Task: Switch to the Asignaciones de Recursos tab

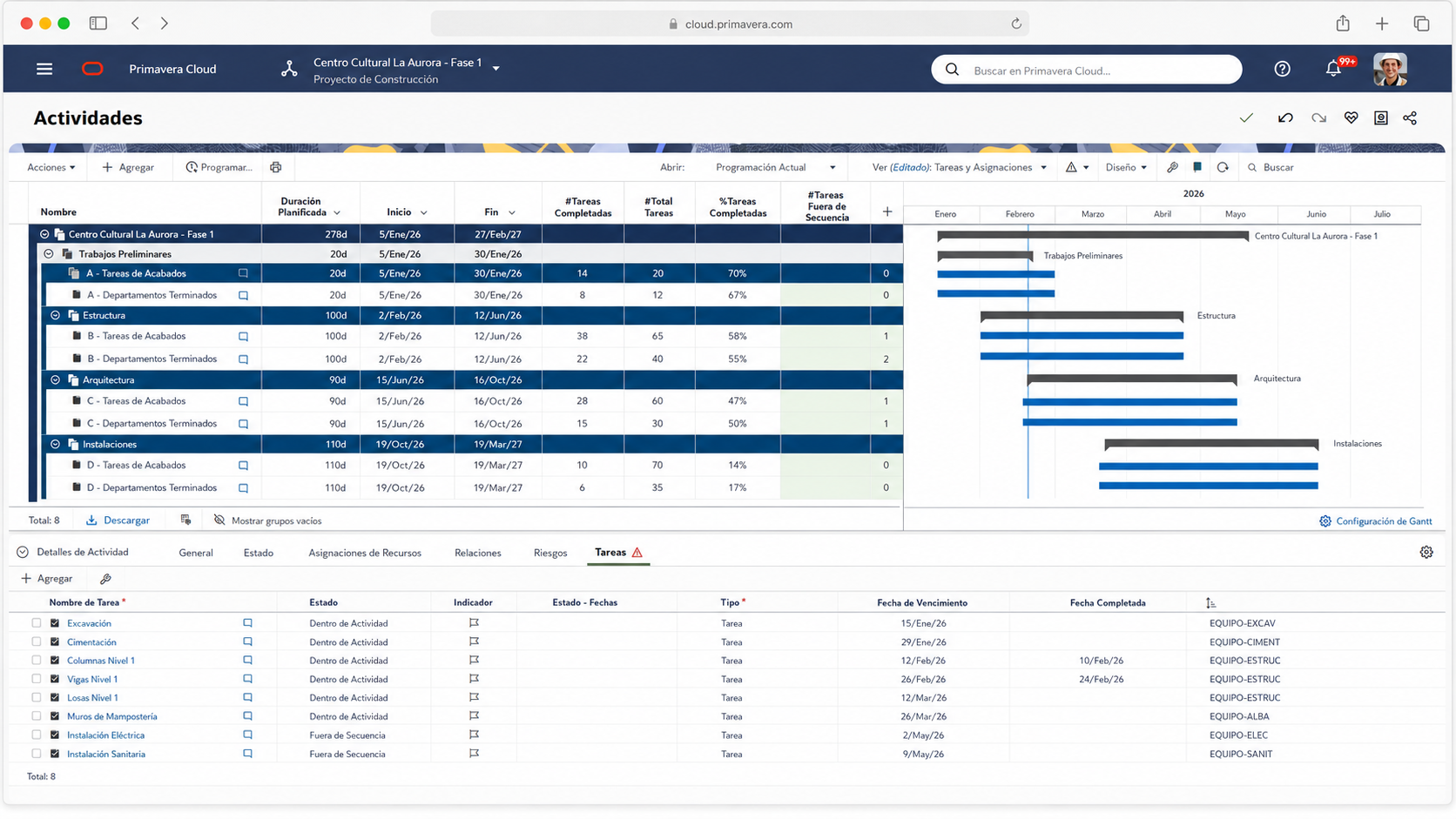Action: [x=365, y=553]
